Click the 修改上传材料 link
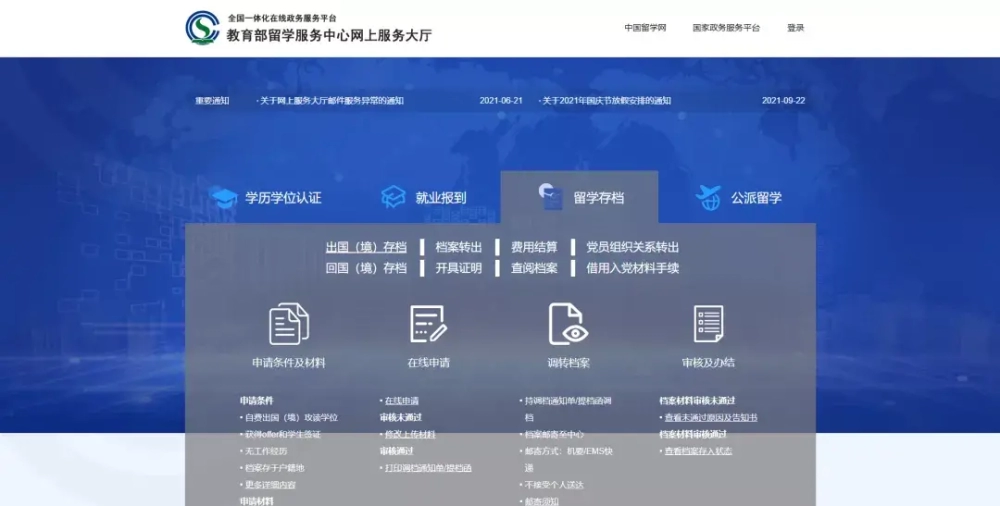 (x=410, y=435)
